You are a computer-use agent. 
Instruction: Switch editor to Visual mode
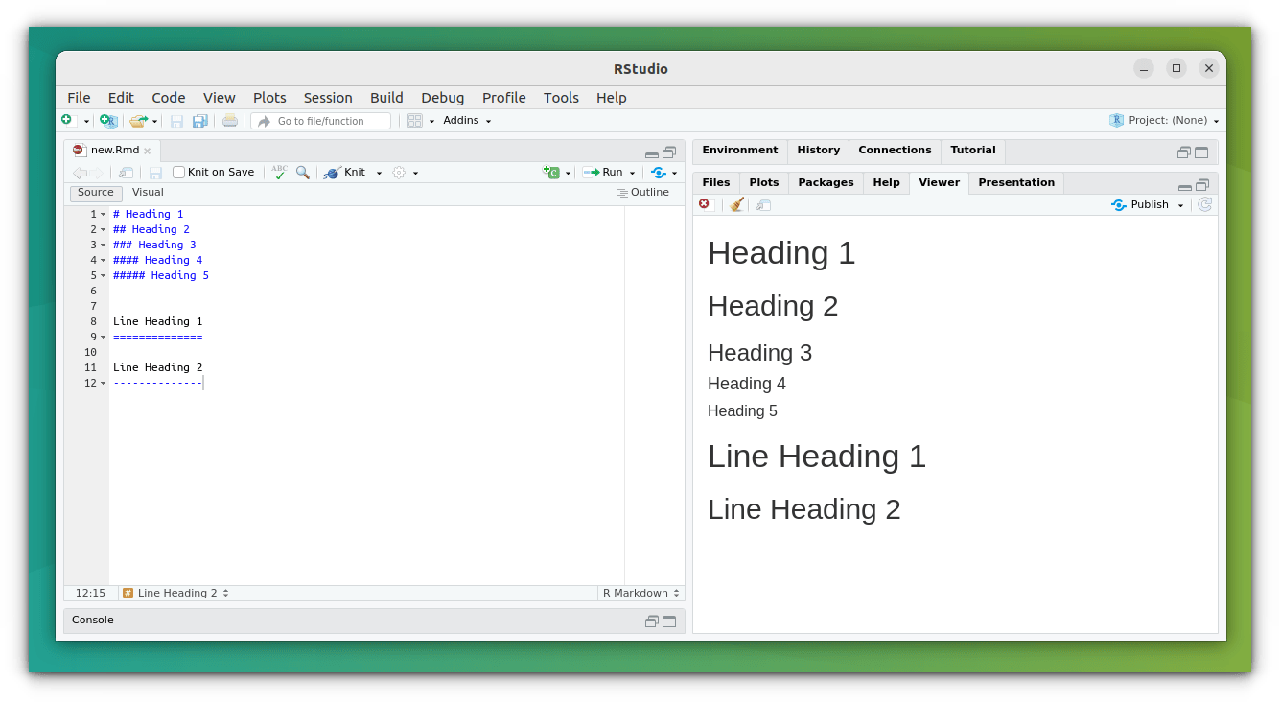pyautogui.click(x=148, y=193)
